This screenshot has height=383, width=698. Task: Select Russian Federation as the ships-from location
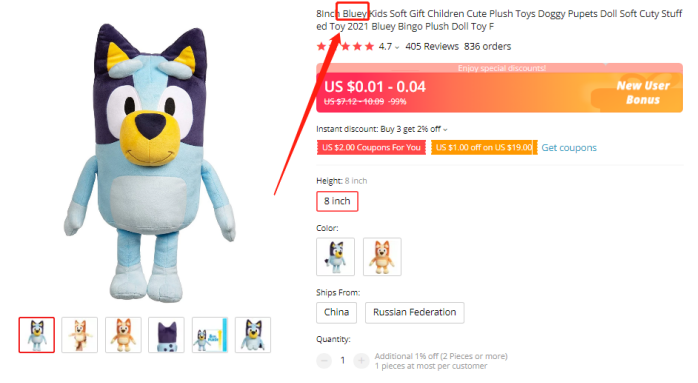(x=414, y=312)
